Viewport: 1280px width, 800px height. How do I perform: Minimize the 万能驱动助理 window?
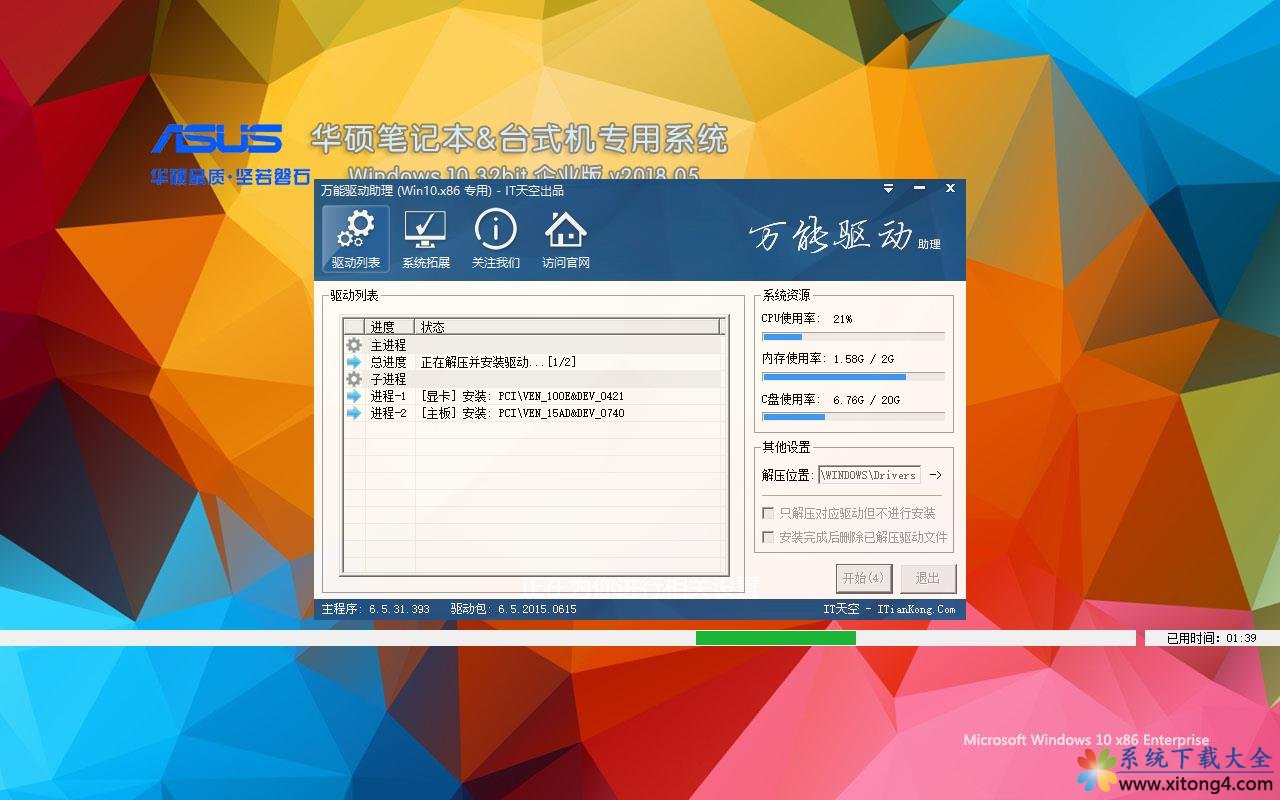coord(919,188)
